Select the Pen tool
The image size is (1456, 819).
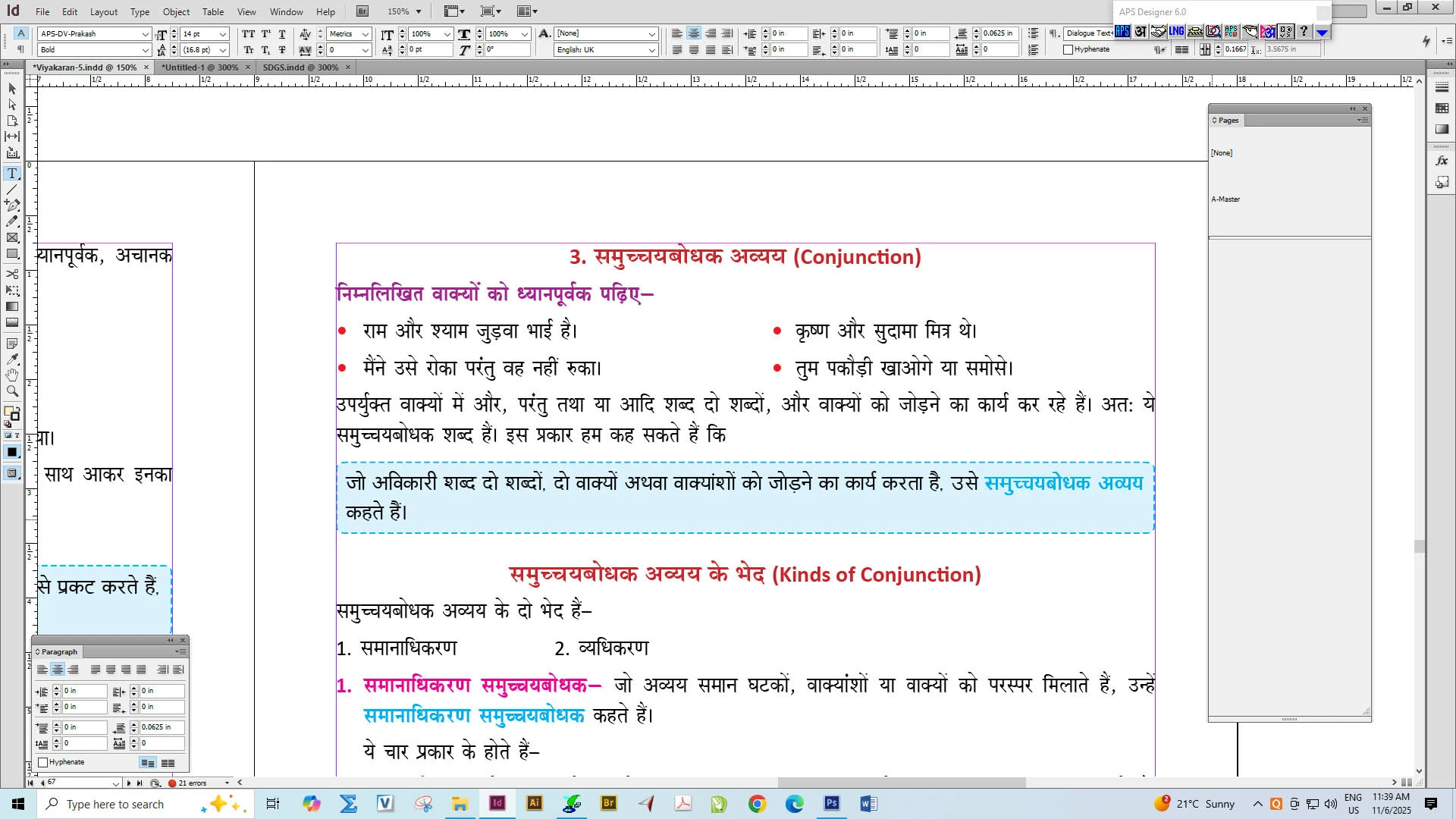click(12, 206)
